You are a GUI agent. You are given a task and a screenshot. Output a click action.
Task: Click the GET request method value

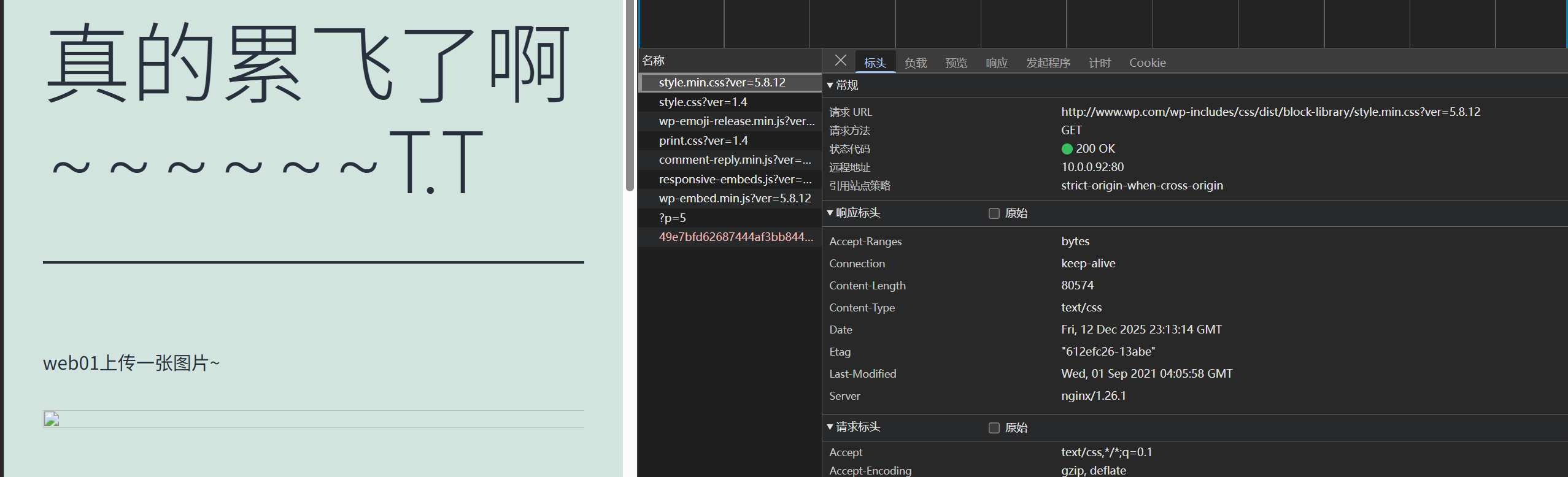[x=1072, y=130]
